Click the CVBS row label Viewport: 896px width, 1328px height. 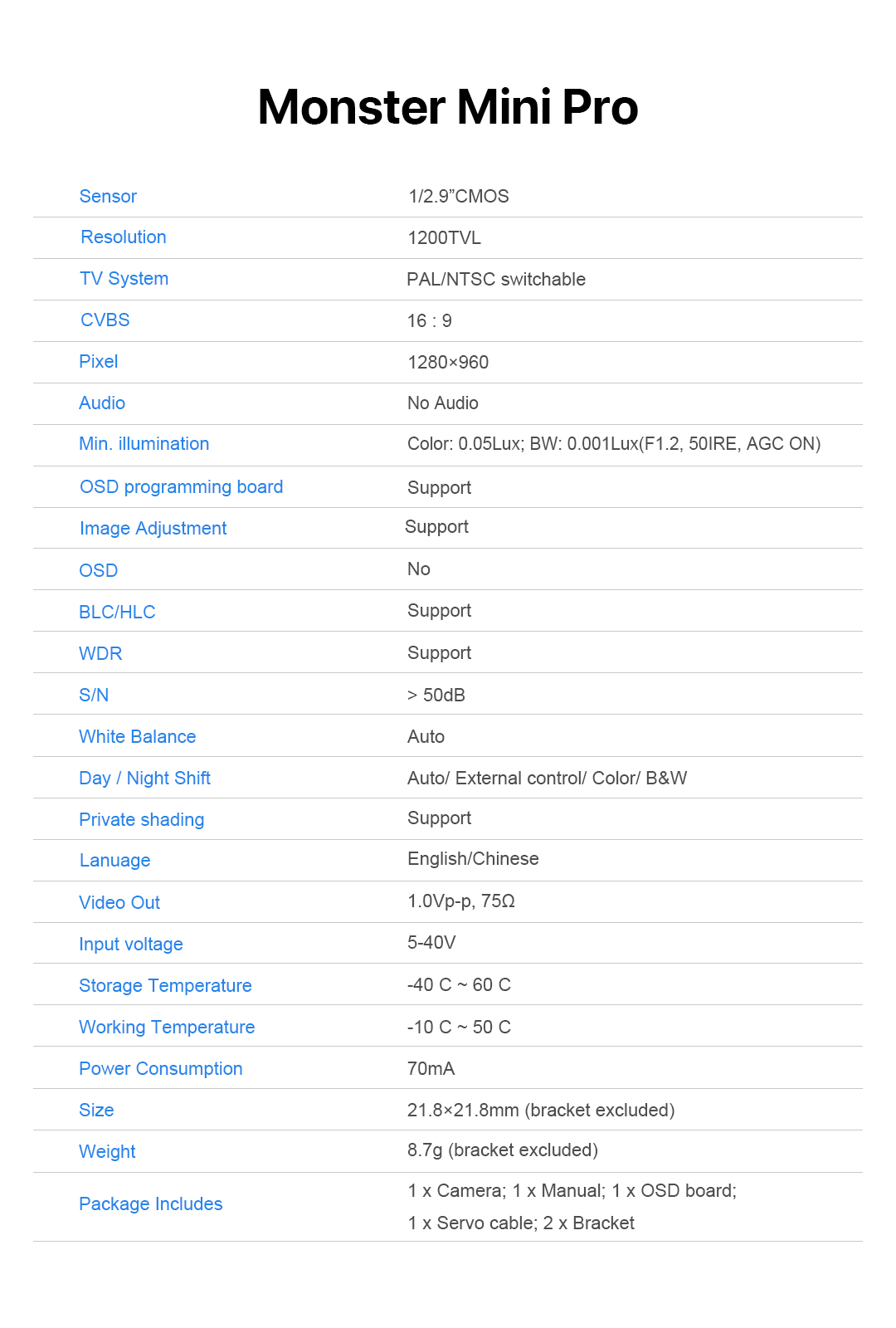[x=105, y=320]
